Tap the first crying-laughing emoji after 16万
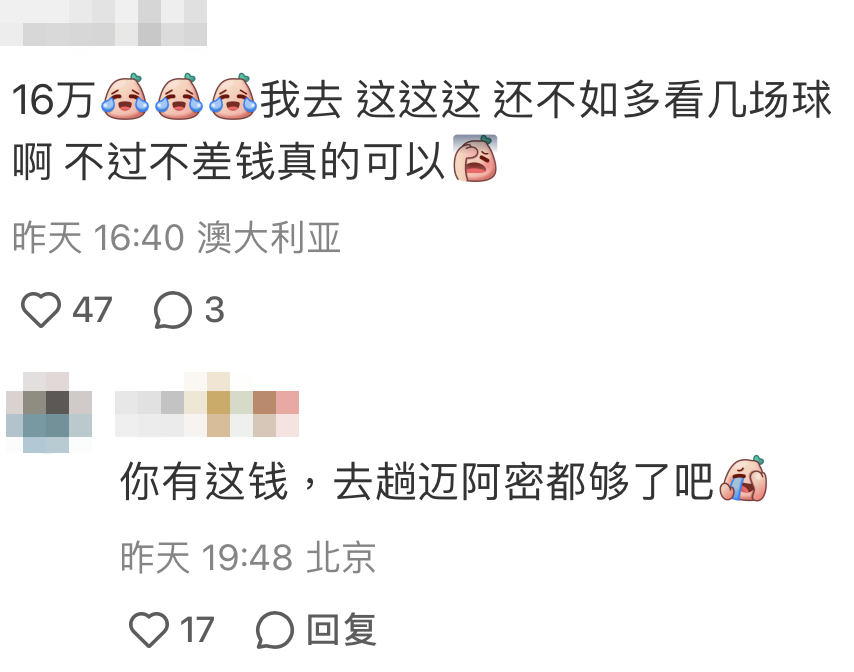This screenshot has width=854, height=672. point(125,97)
